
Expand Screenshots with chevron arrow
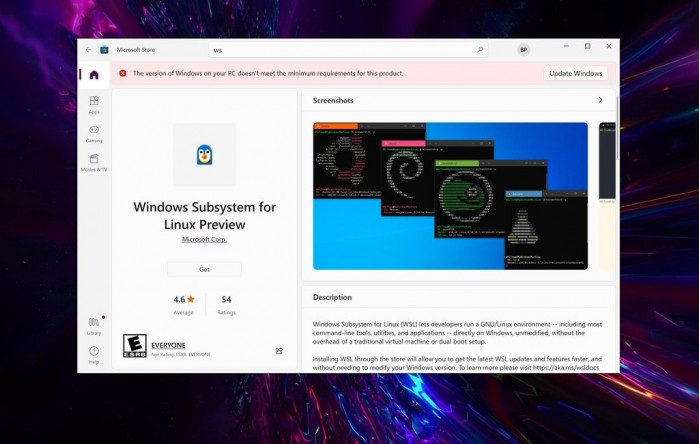pos(600,100)
